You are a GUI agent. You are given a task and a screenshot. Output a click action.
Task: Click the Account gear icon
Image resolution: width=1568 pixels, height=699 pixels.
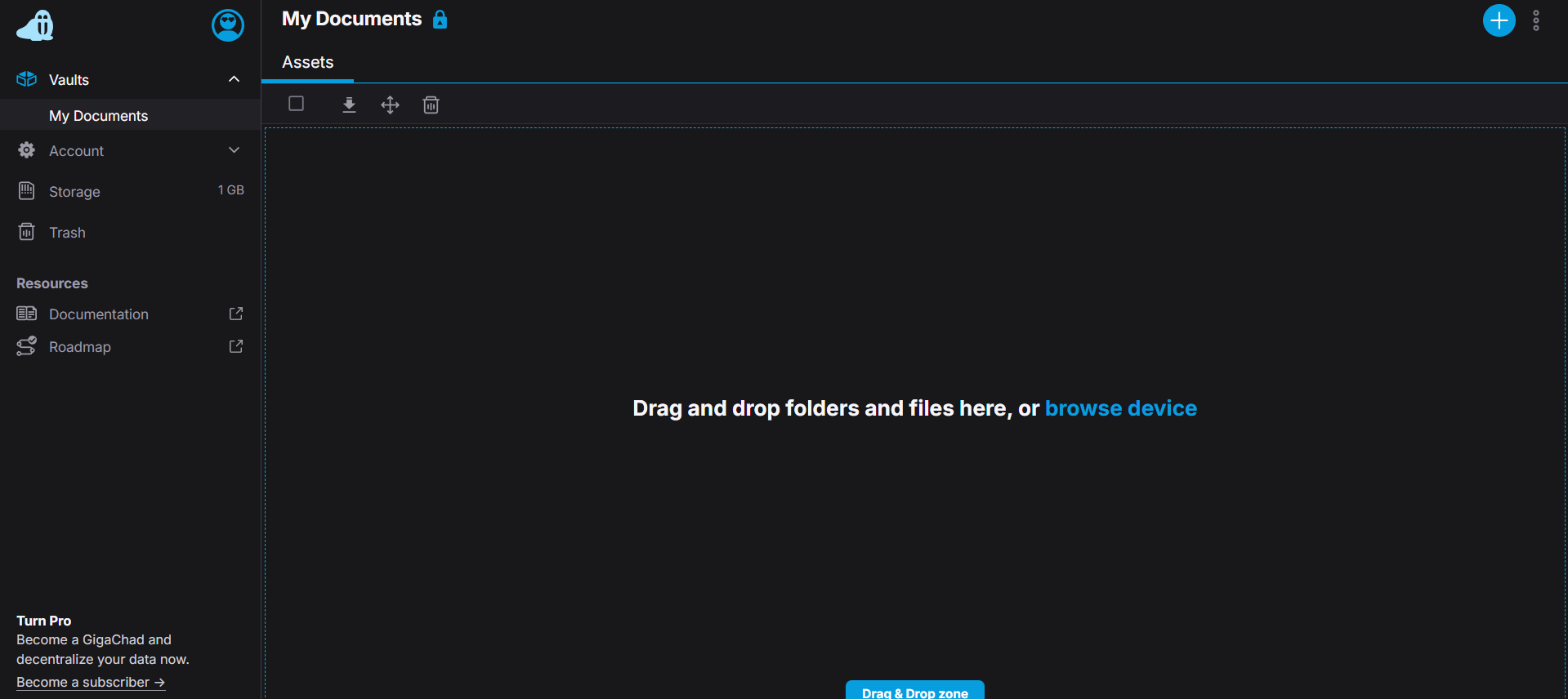pos(27,150)
